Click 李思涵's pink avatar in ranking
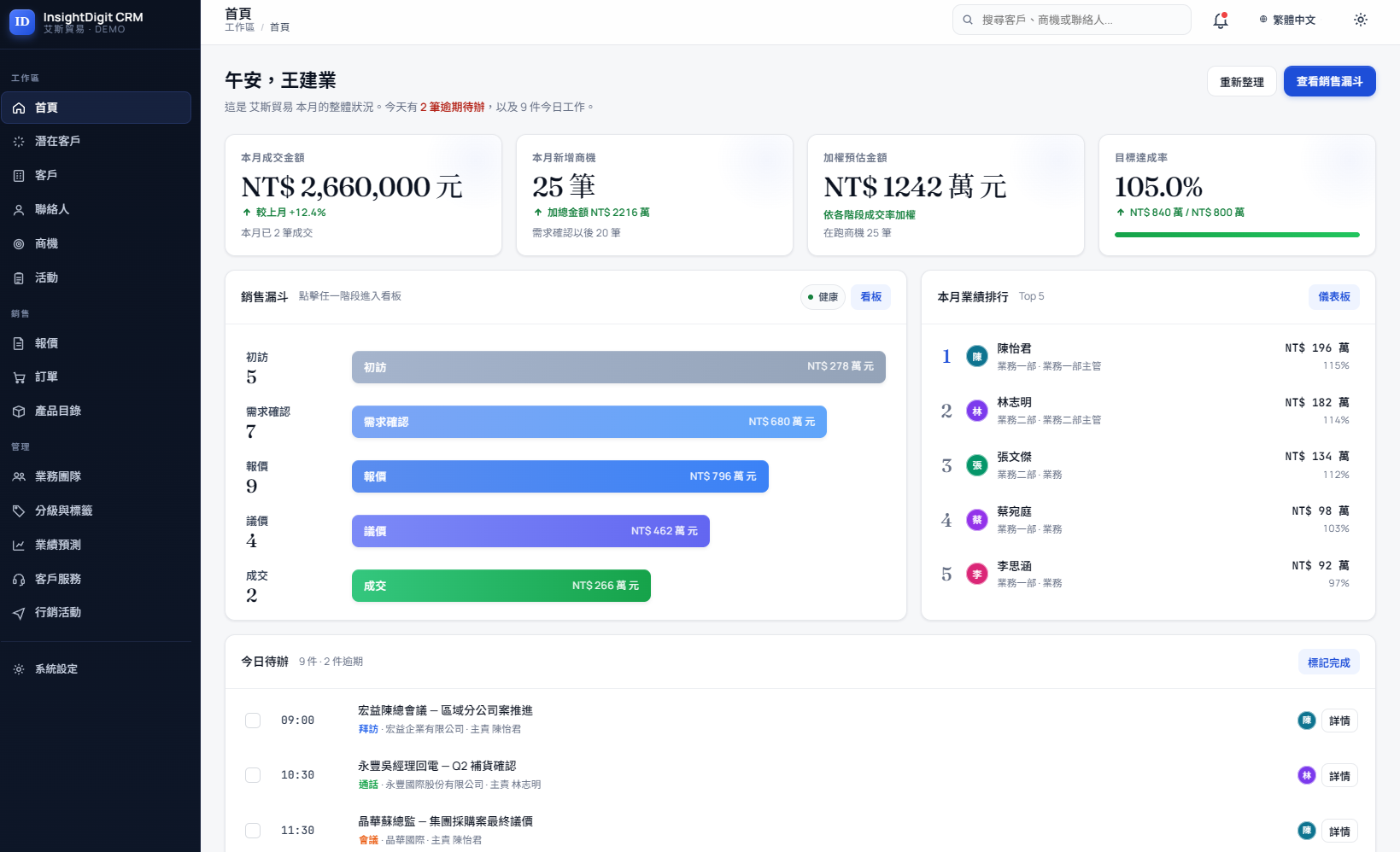The image size is (1400, 852). pos(977,574)
